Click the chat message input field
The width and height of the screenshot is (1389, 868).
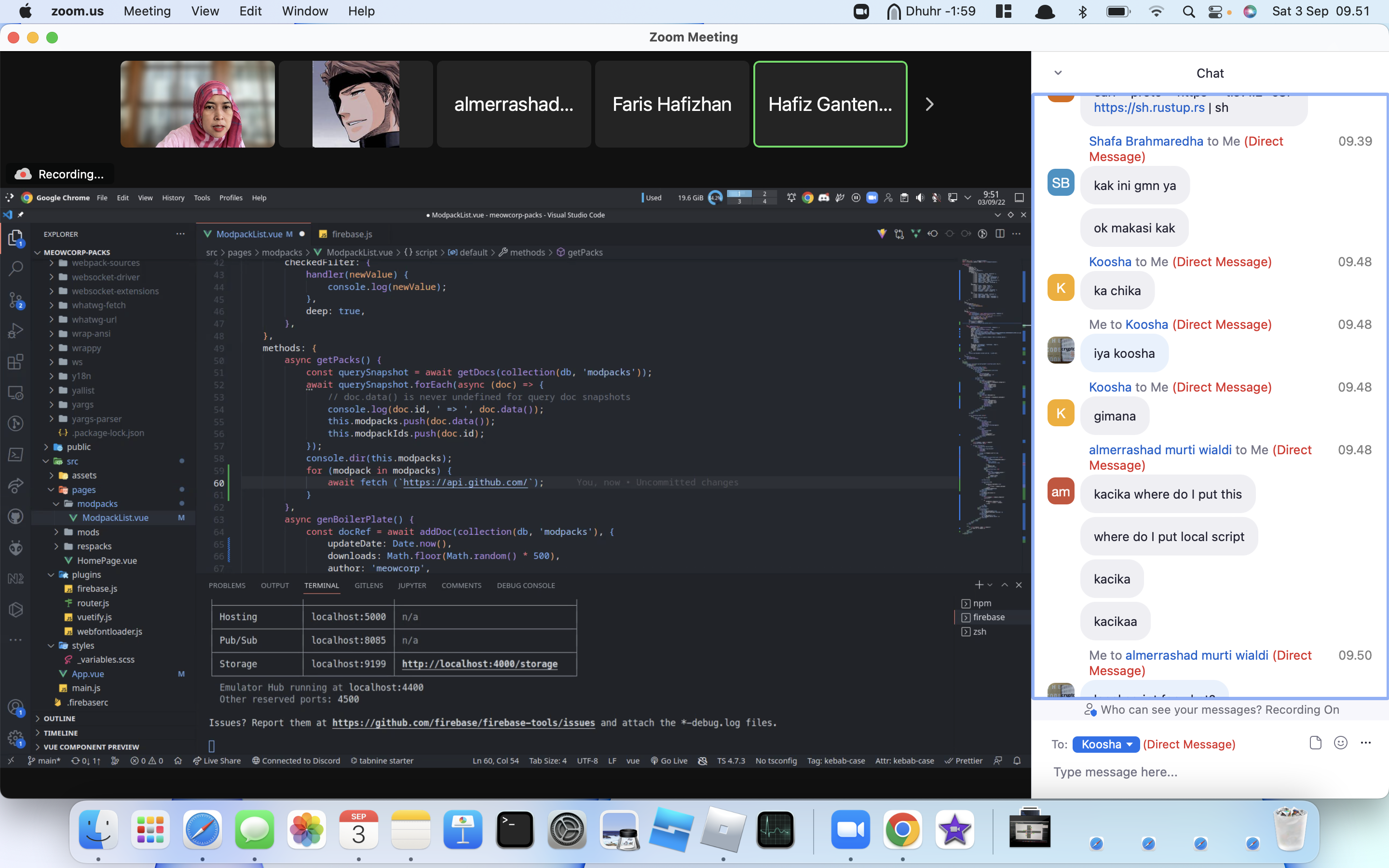pos(1210,772)
